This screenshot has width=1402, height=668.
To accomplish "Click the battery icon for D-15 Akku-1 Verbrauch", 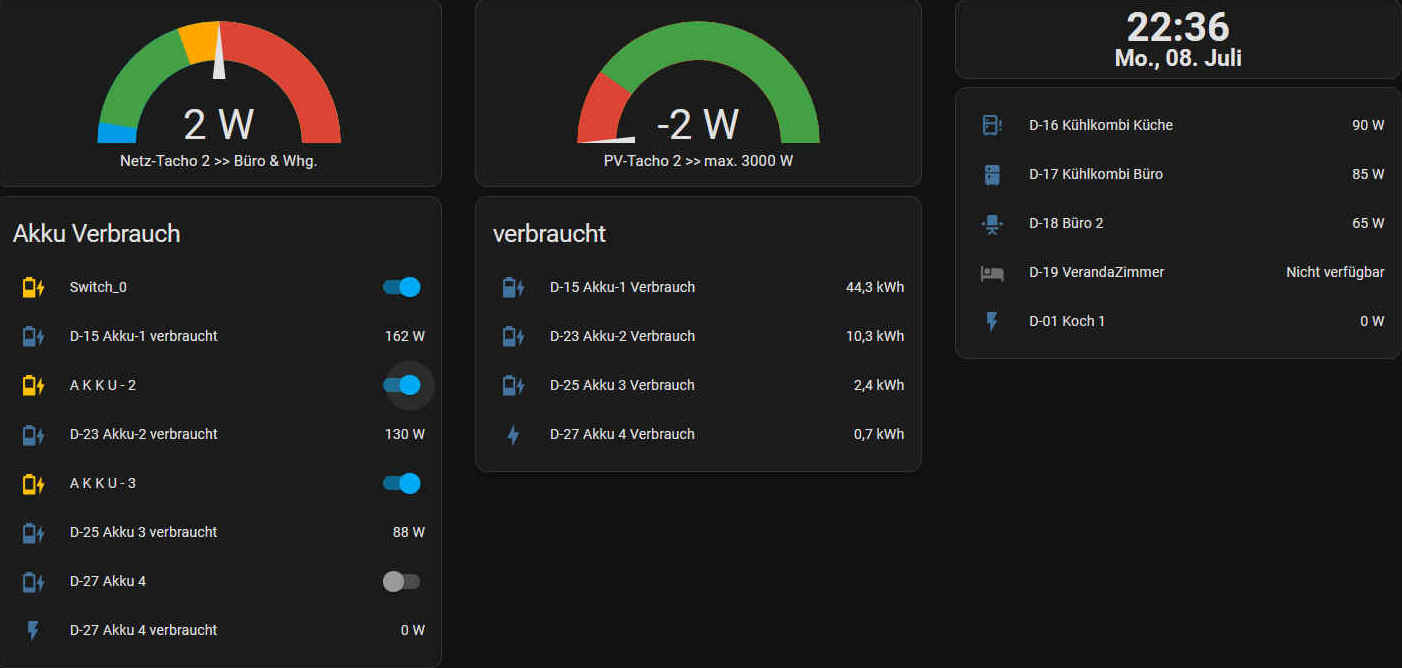I will coord(513,288).
